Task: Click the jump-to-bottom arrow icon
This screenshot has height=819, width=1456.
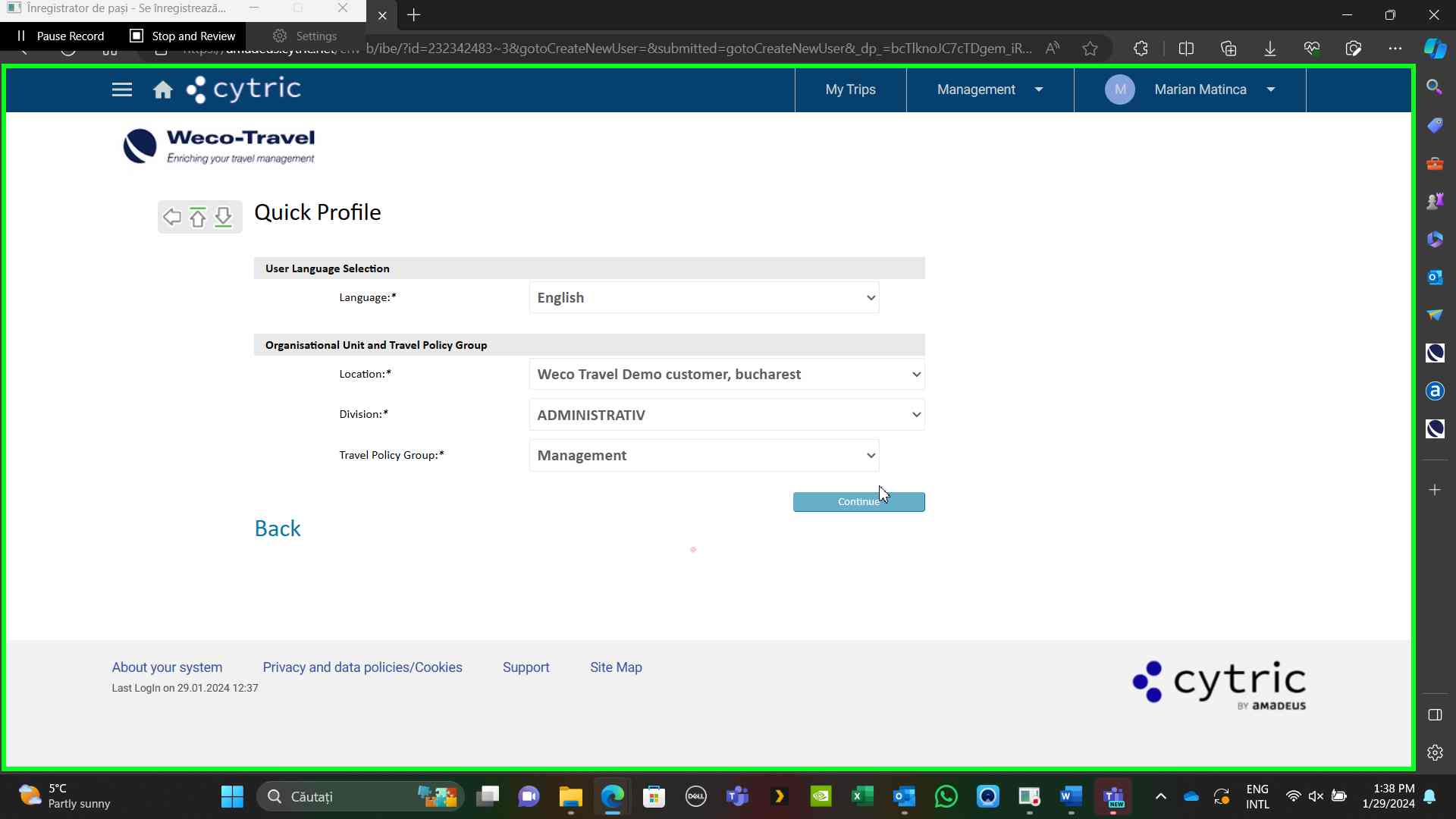Action: pyautogui.click(x=223, y=217)
